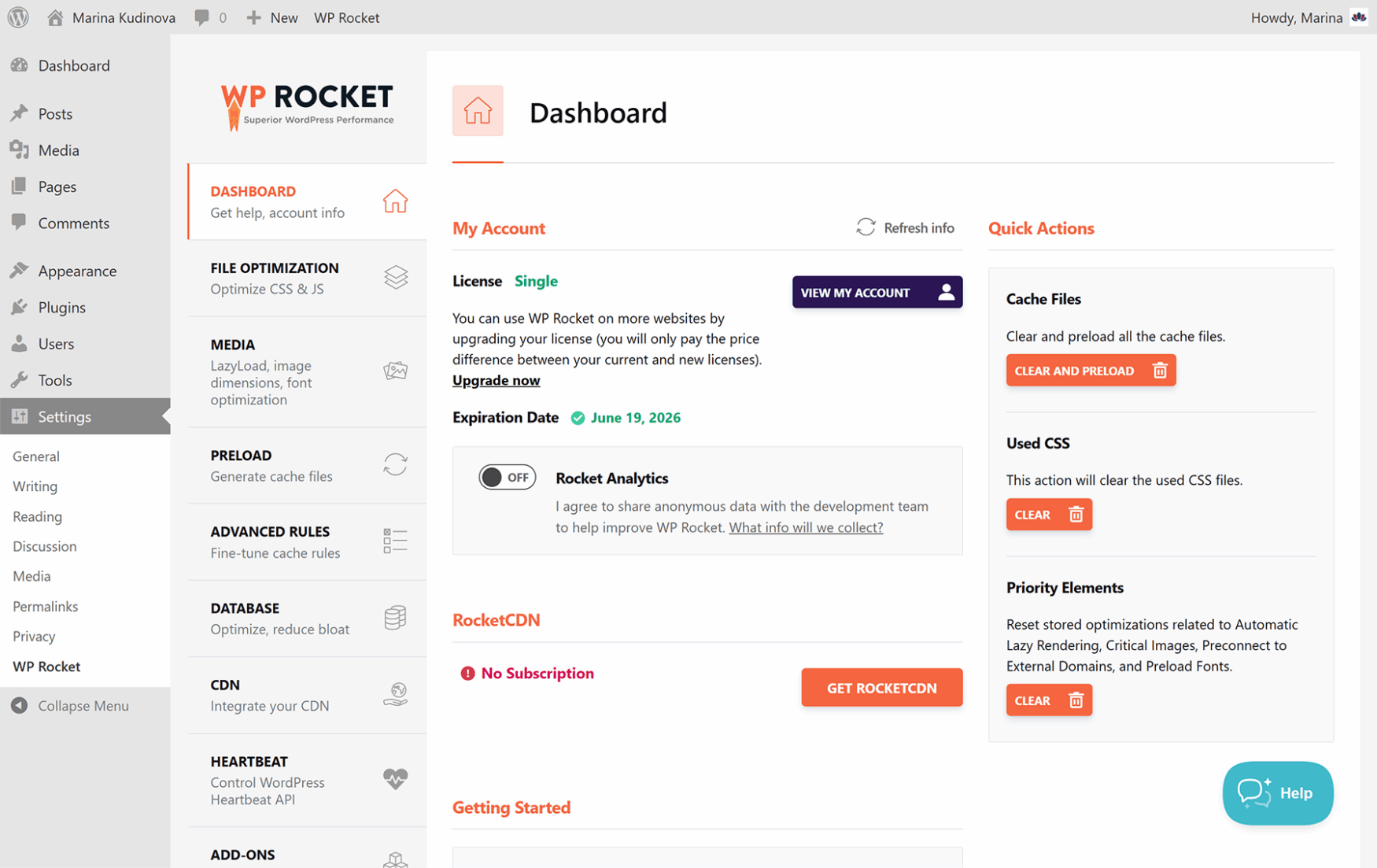Viewport: 1377px width, 868px height.
Task: Open the Help chat widget
Action: coord(1277,792)
